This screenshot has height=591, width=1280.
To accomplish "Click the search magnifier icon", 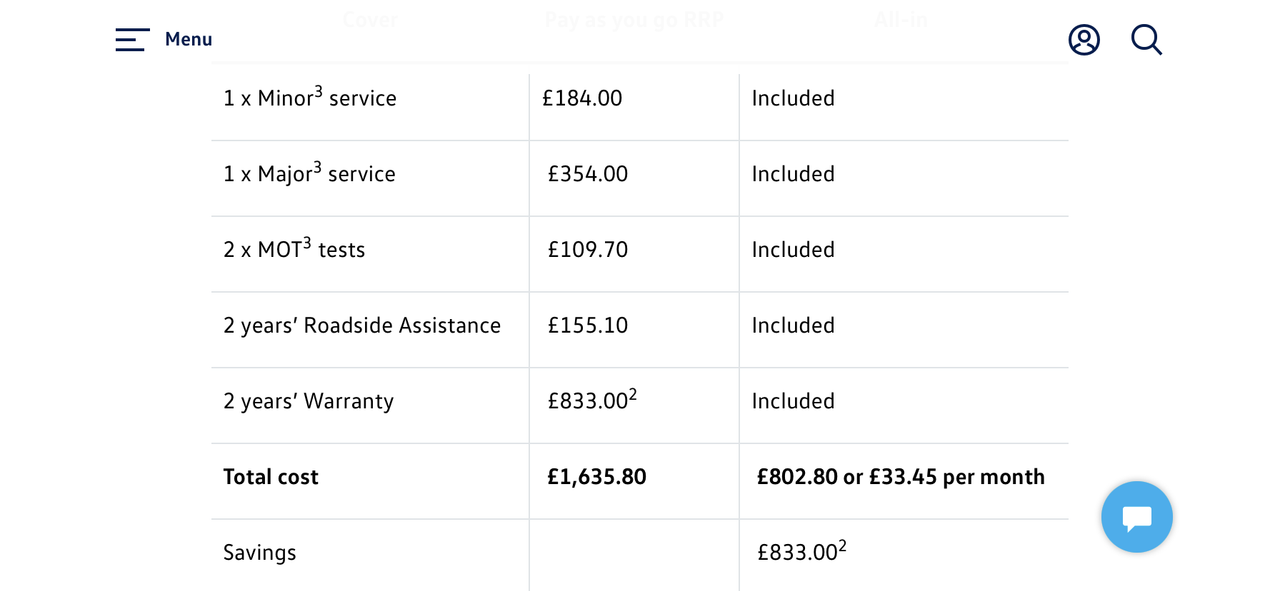I will (1146, 40).
